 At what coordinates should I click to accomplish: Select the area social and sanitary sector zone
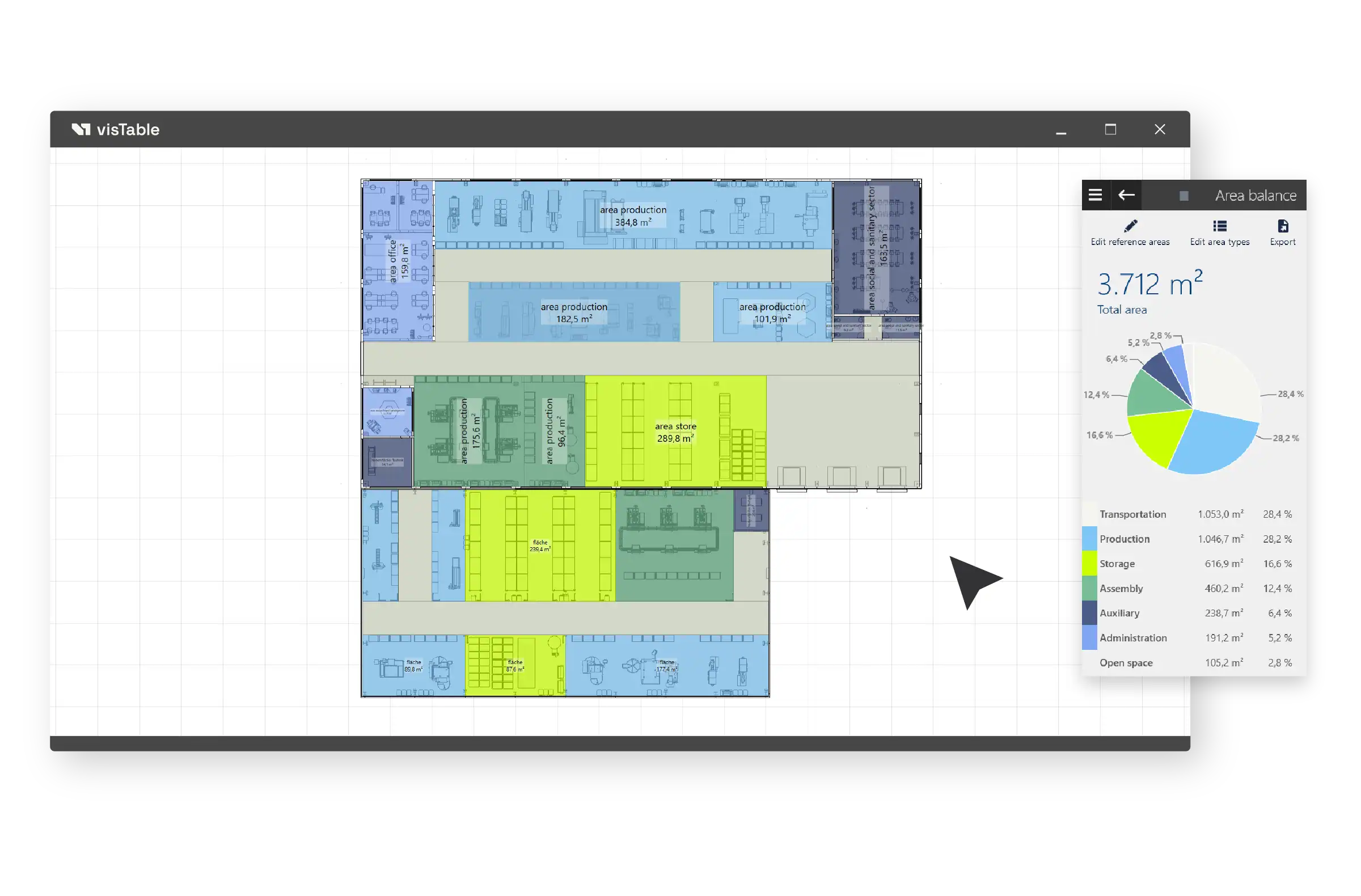(x=876, y=248)
